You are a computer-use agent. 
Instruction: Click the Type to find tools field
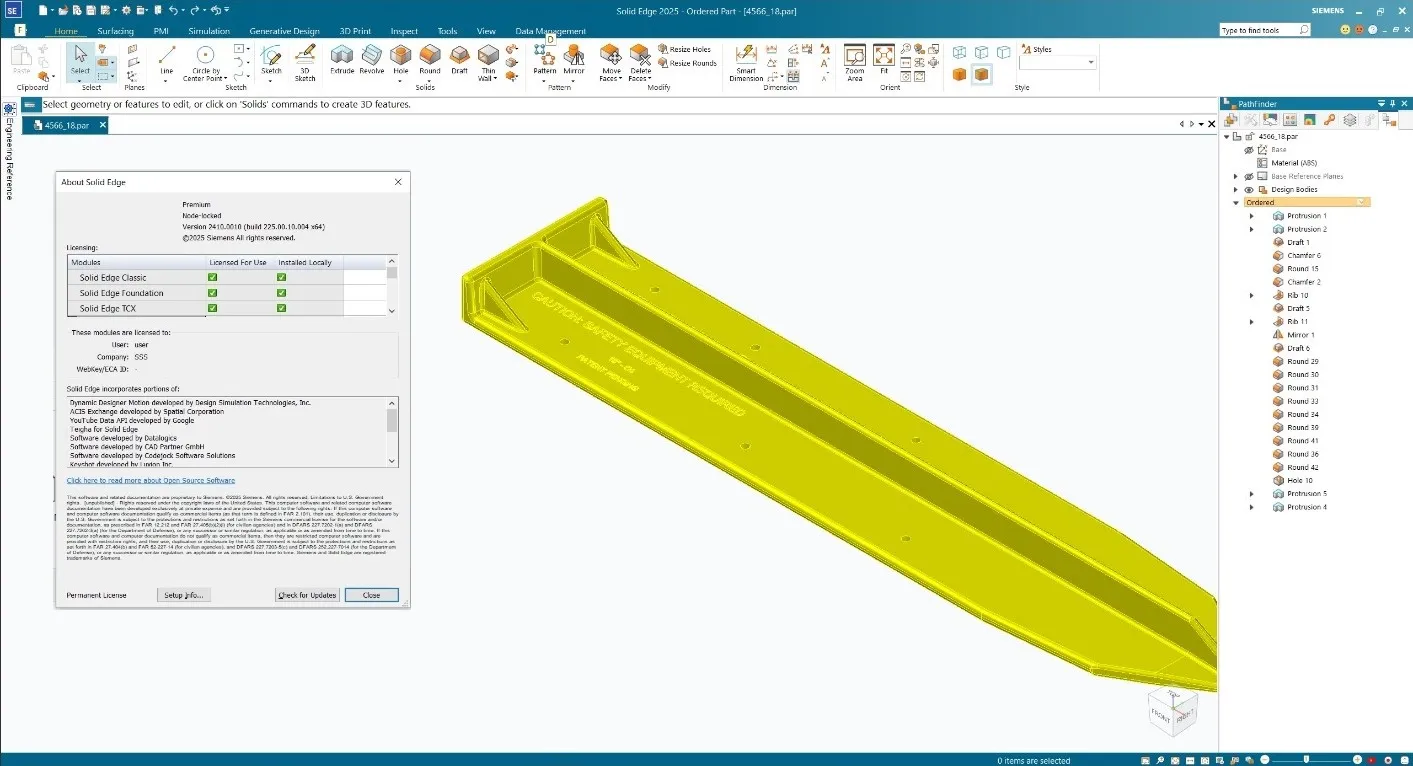(x=1264, y=30)
